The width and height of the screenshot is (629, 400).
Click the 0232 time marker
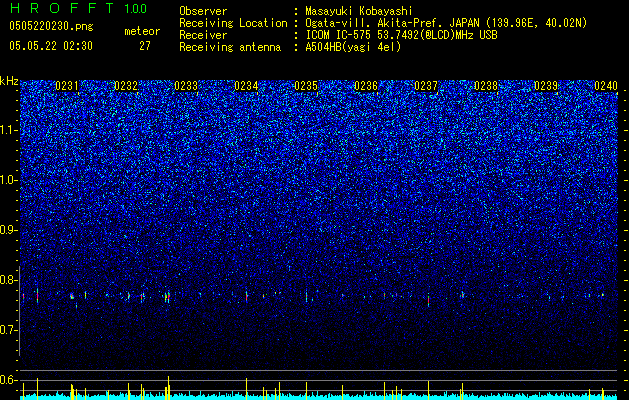pos(126,86)
